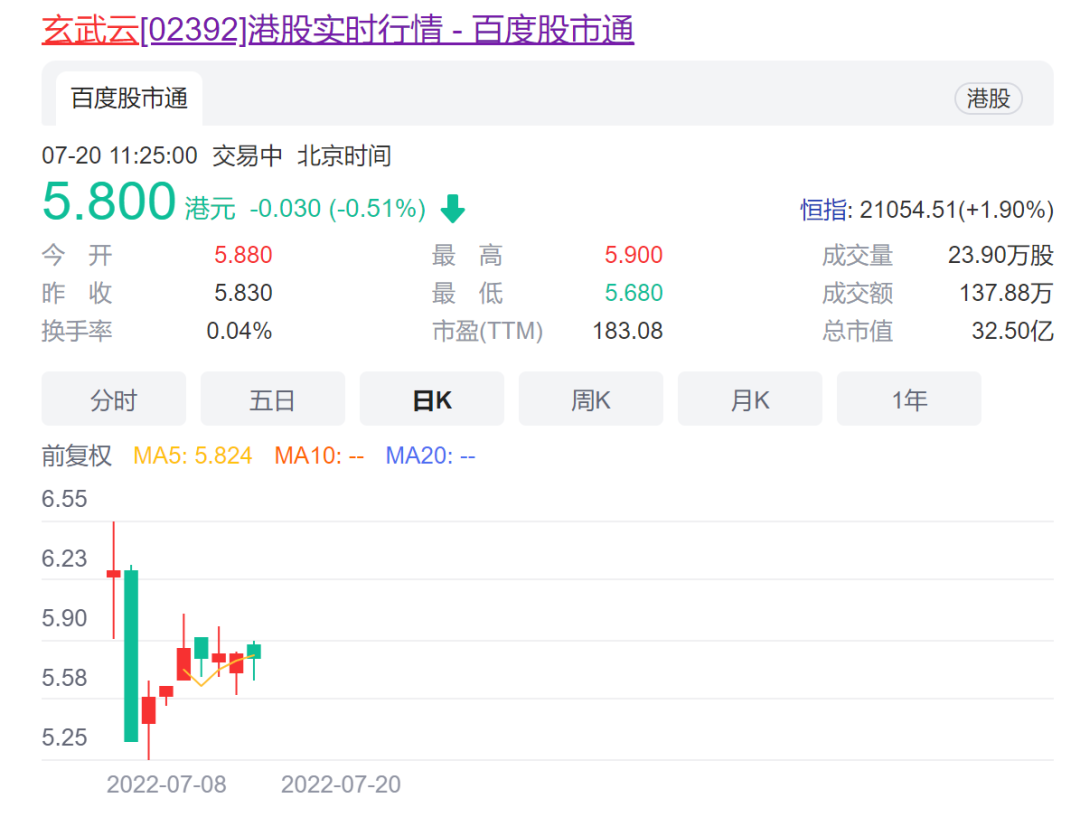
Task: Click the 5.25 price axis label
Action: coord(64,737)
